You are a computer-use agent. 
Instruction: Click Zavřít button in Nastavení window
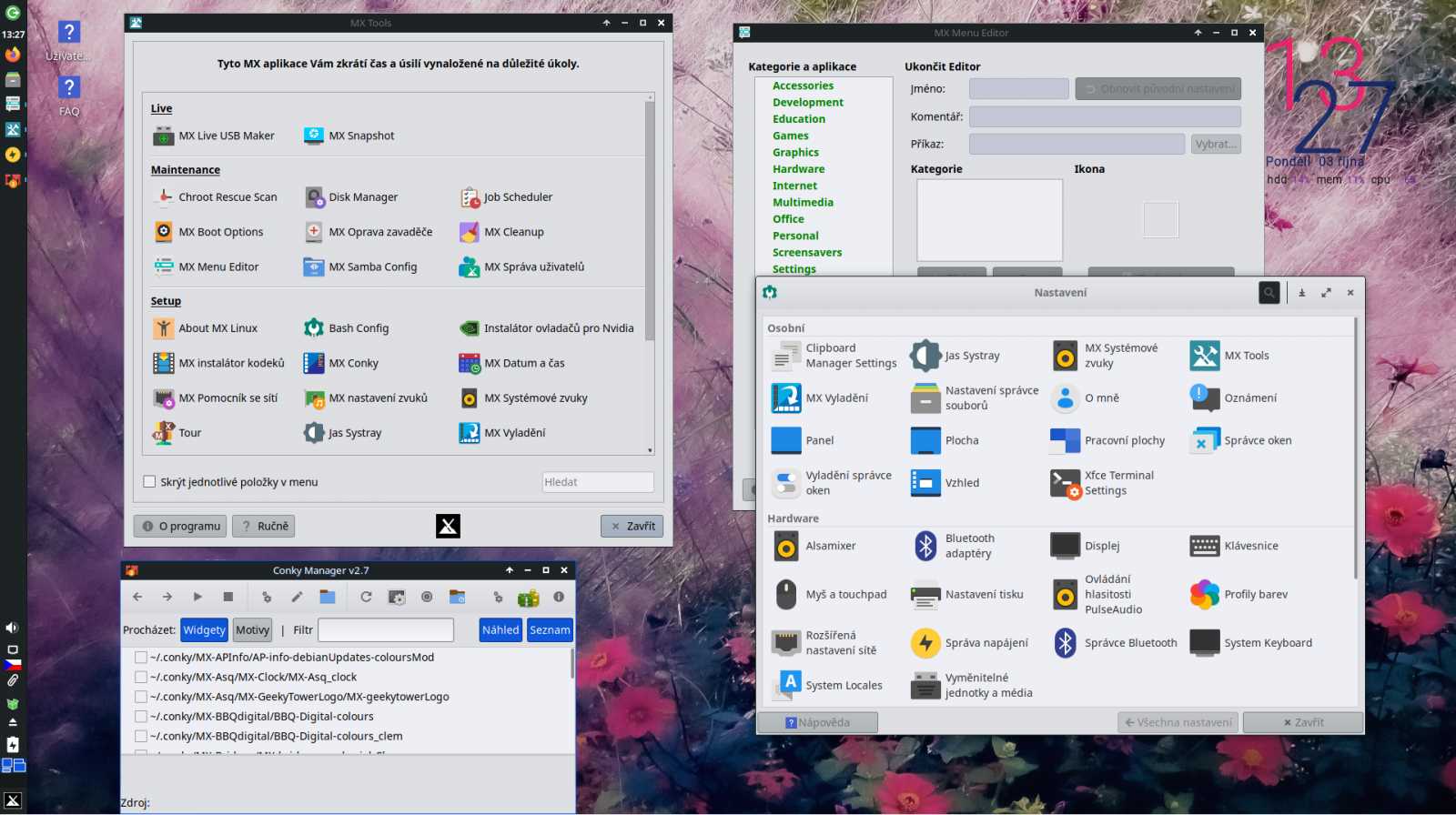(1303, 723)
